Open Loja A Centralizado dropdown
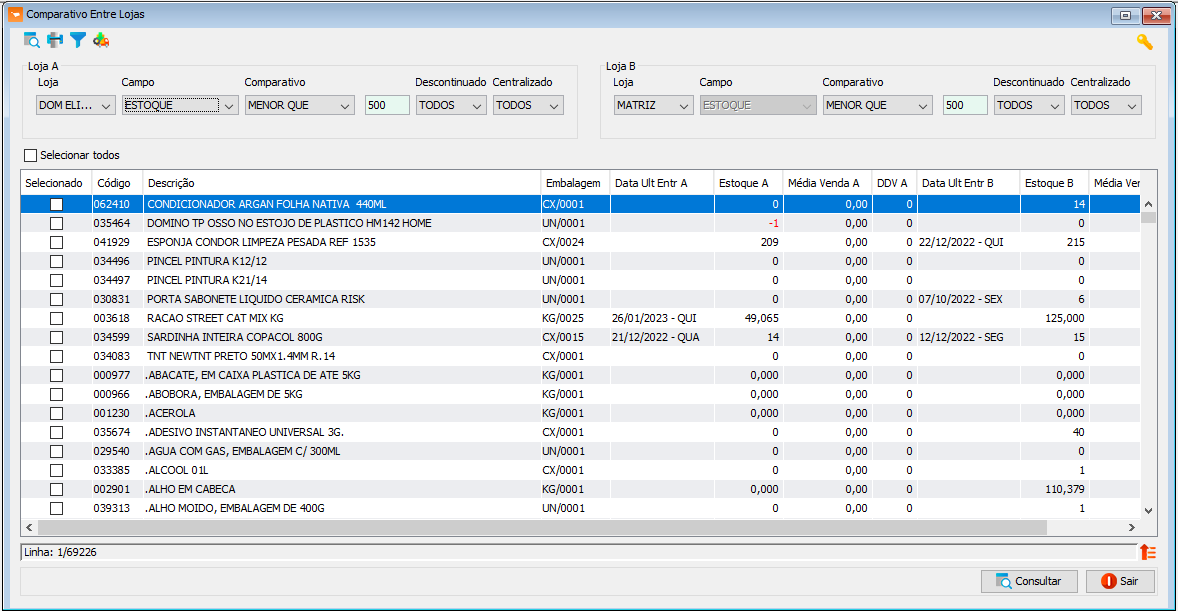Screen dimensions: 1178x613 point(528,105)
